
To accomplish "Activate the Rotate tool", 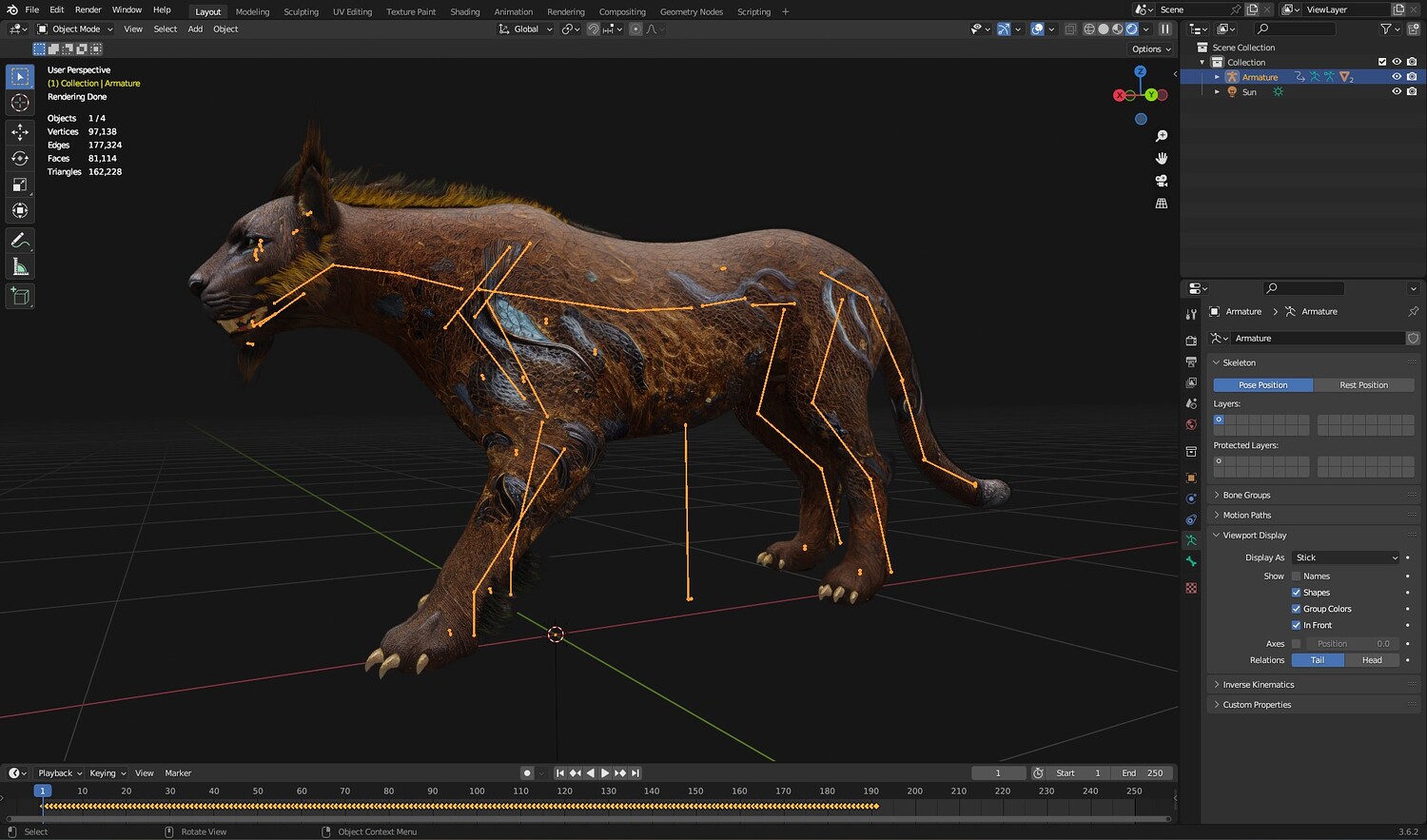I will [20, 158].
